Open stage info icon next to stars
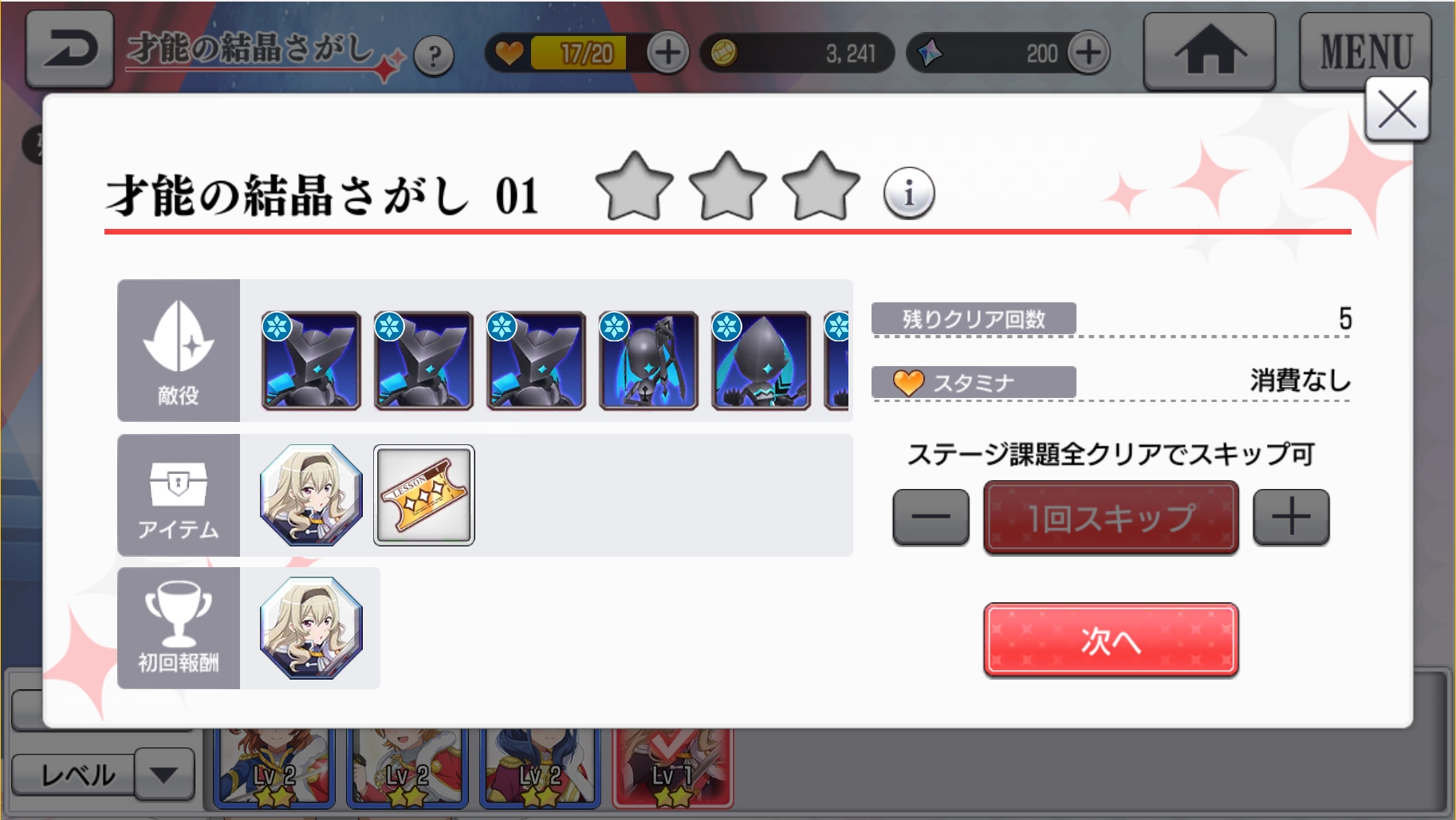This screenshot has width=1456, height=820. (909, 193)
